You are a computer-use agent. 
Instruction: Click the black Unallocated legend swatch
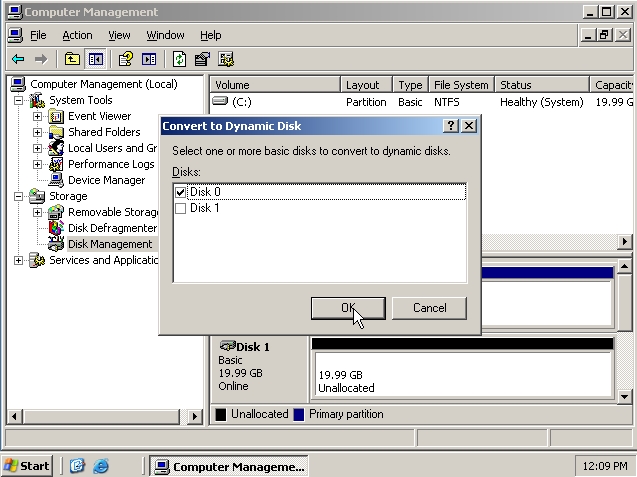pos(221,414)
